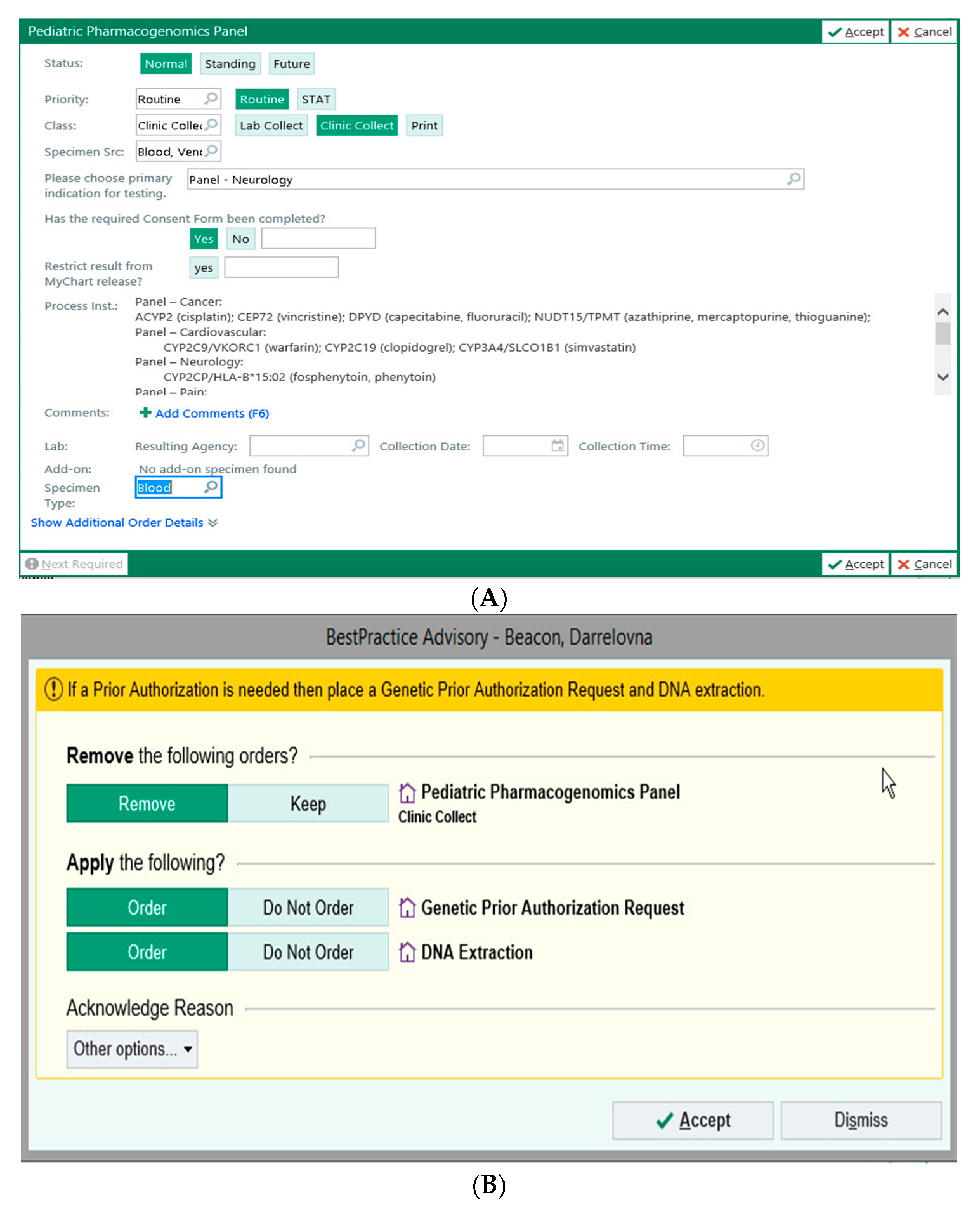Click the Resulting Agency search icon
Screen dimensions: 980x1210
pos(358,445)
